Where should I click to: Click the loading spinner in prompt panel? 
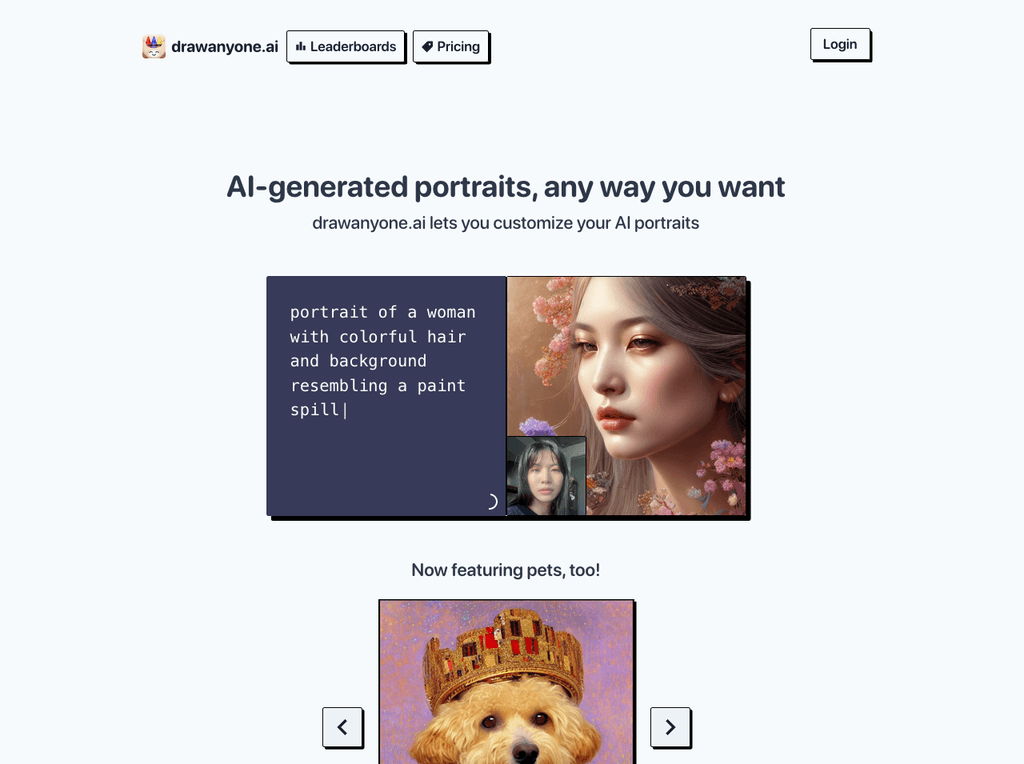[x=491, y=501]
